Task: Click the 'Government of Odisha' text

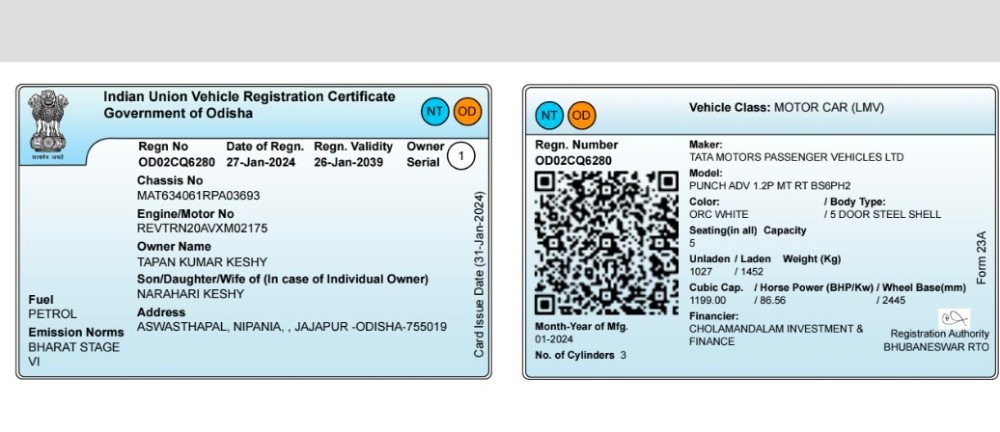Action: [178, 114]
